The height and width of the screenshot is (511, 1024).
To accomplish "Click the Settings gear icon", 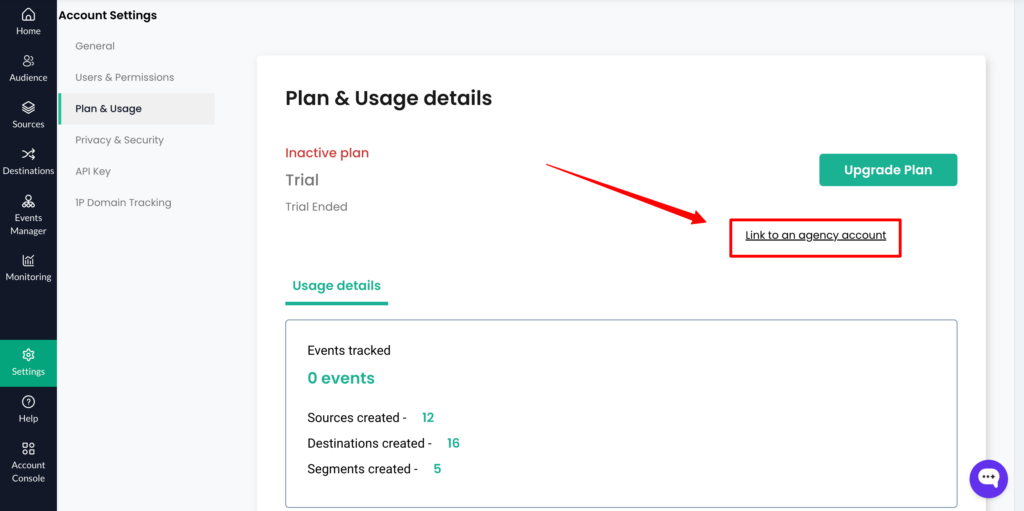I will [28, 355].
